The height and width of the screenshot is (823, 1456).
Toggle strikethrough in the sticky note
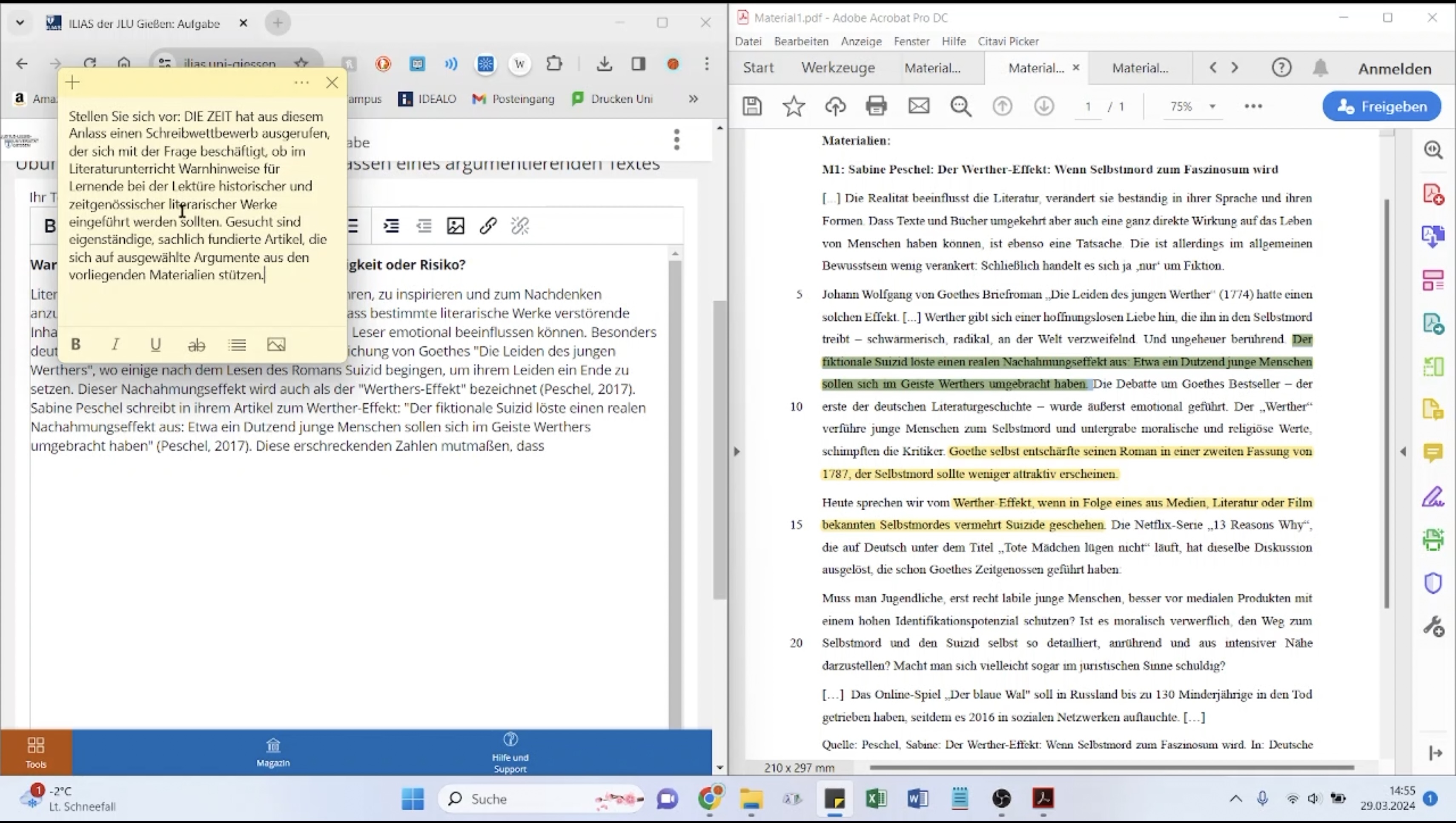[196, 344]
